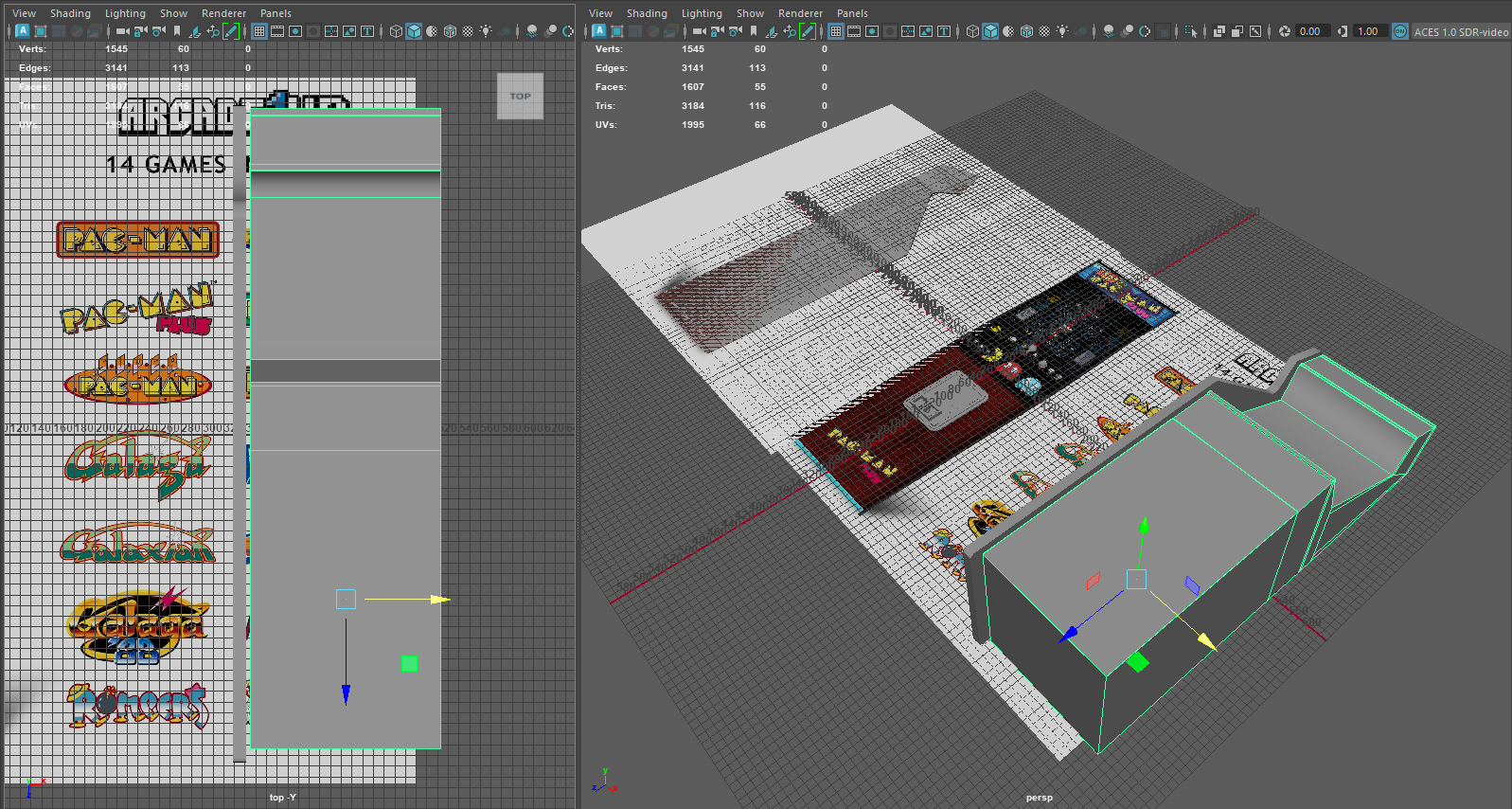Switch top -Y panel to Smooth Shade All
Screen dimensions: 1512x809
click(x=414, y=31)
